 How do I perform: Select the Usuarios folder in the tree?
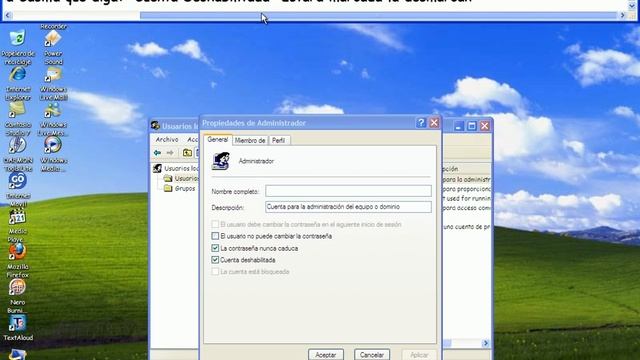point(181,178)
